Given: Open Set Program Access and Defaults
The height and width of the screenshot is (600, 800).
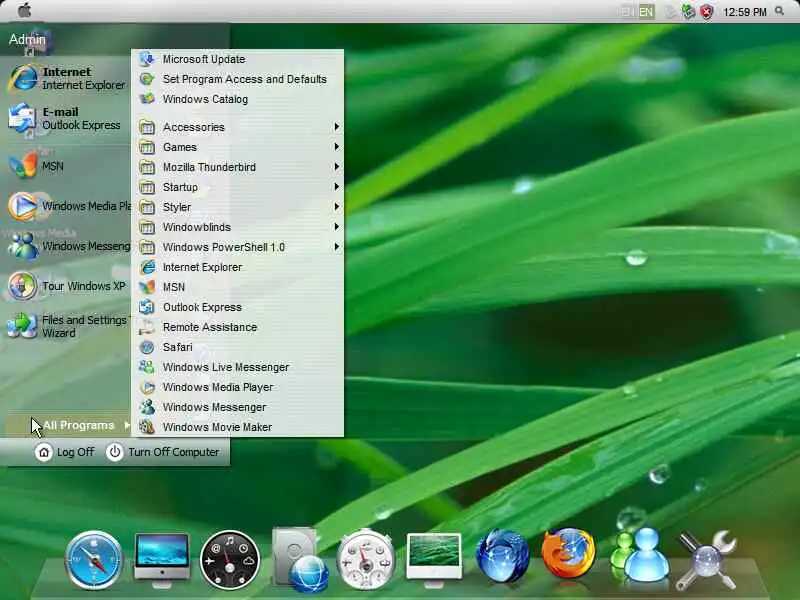Looking at the screenshot, I should [x=238, y=79].
